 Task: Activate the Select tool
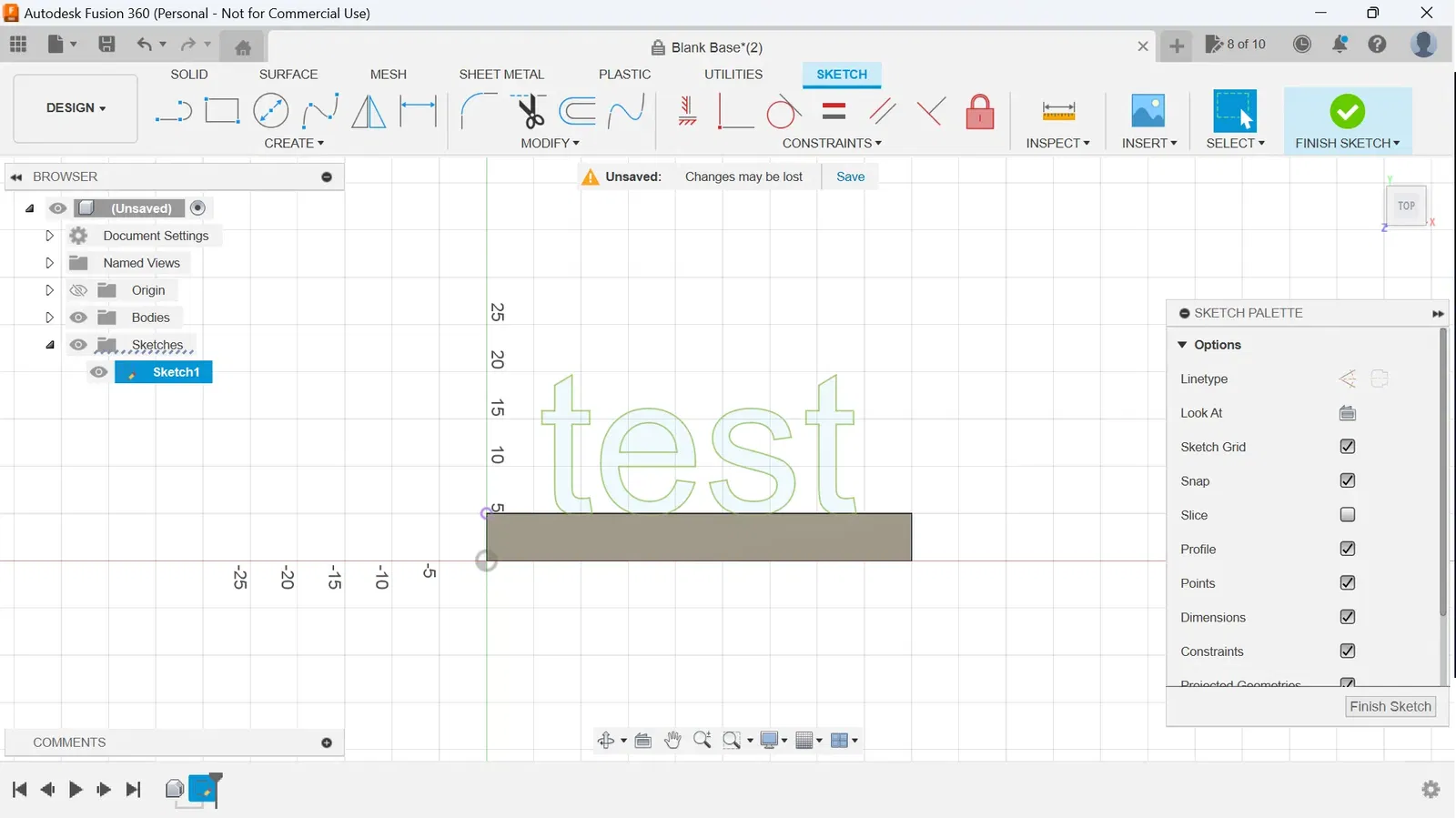1235,111
